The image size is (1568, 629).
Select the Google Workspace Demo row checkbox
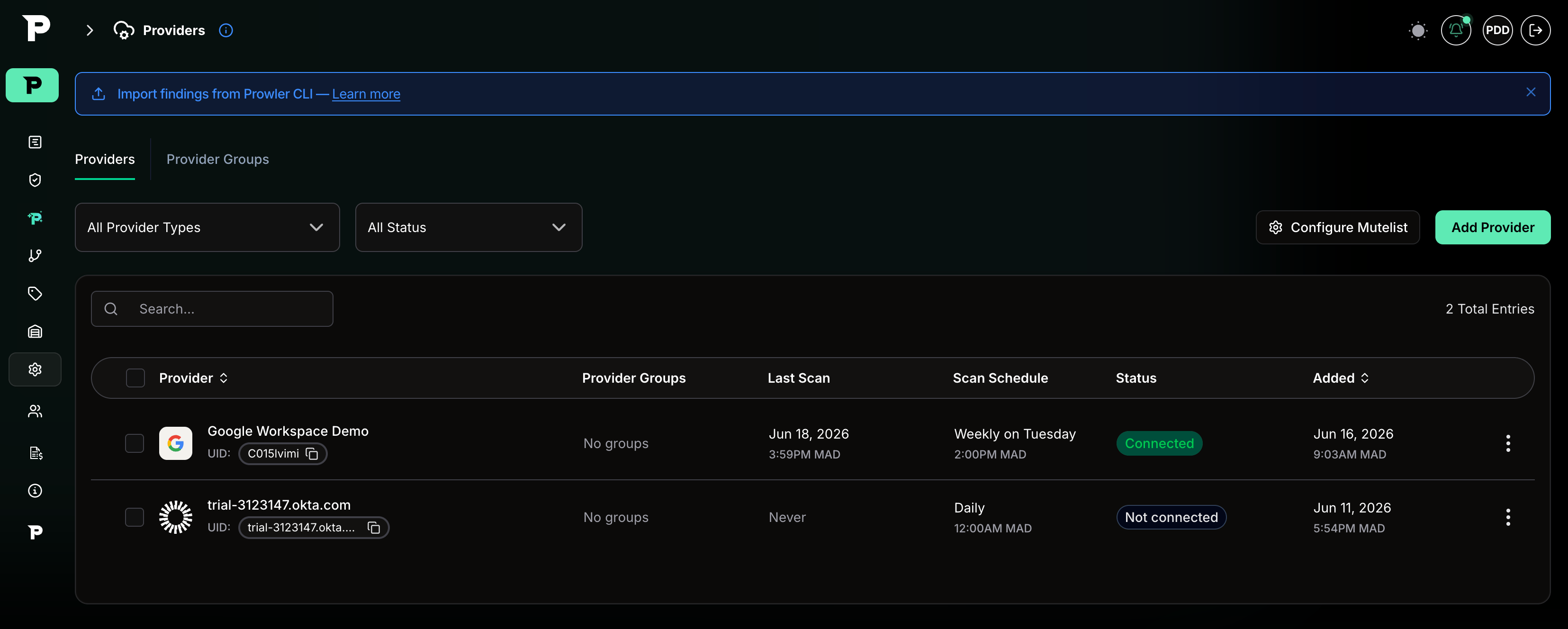(x=135, y=443)
